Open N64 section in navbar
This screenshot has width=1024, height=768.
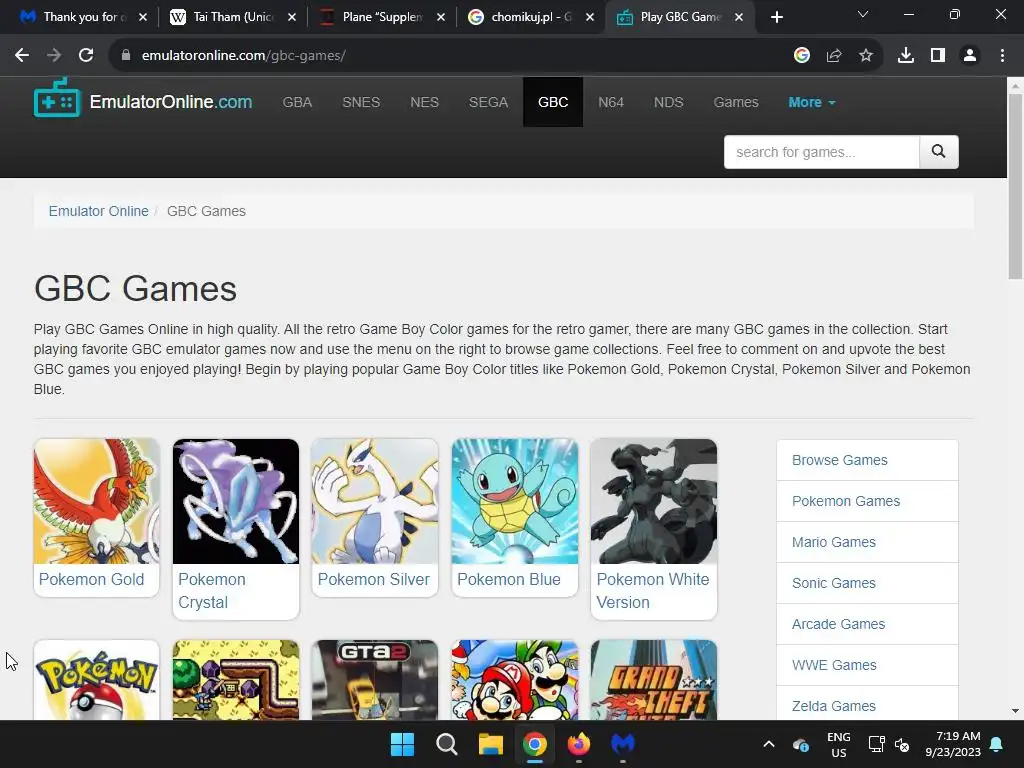click(611, 103)
